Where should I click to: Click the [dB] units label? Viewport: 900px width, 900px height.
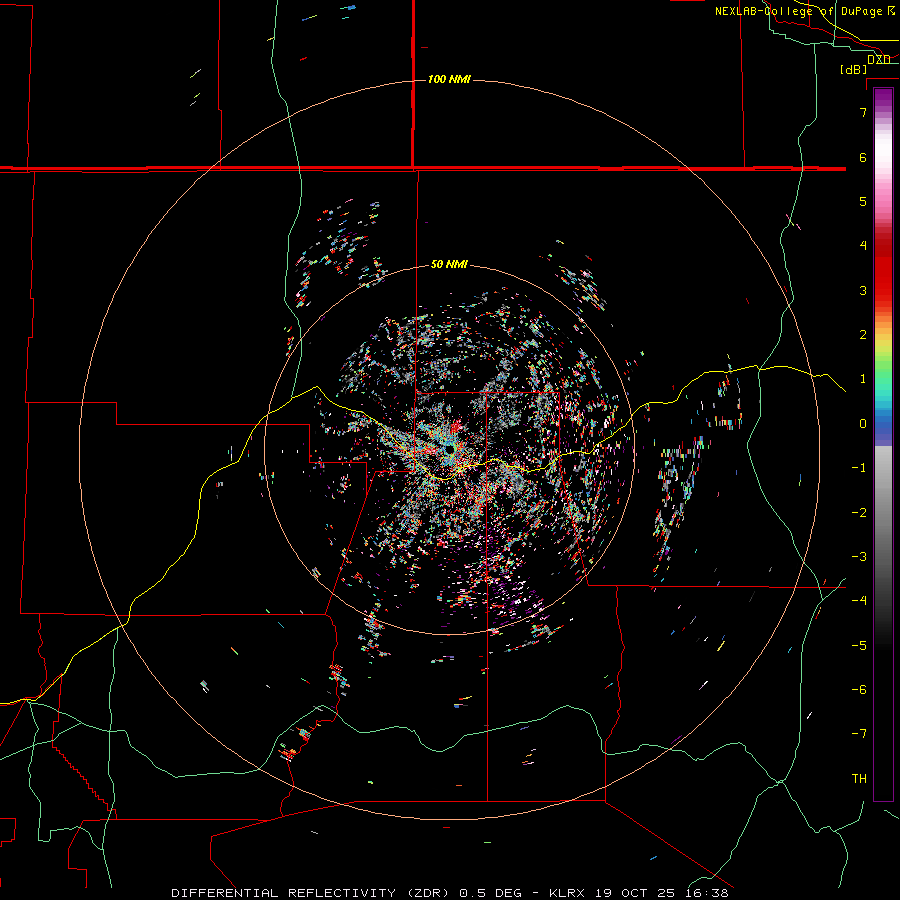click(854, 69)
